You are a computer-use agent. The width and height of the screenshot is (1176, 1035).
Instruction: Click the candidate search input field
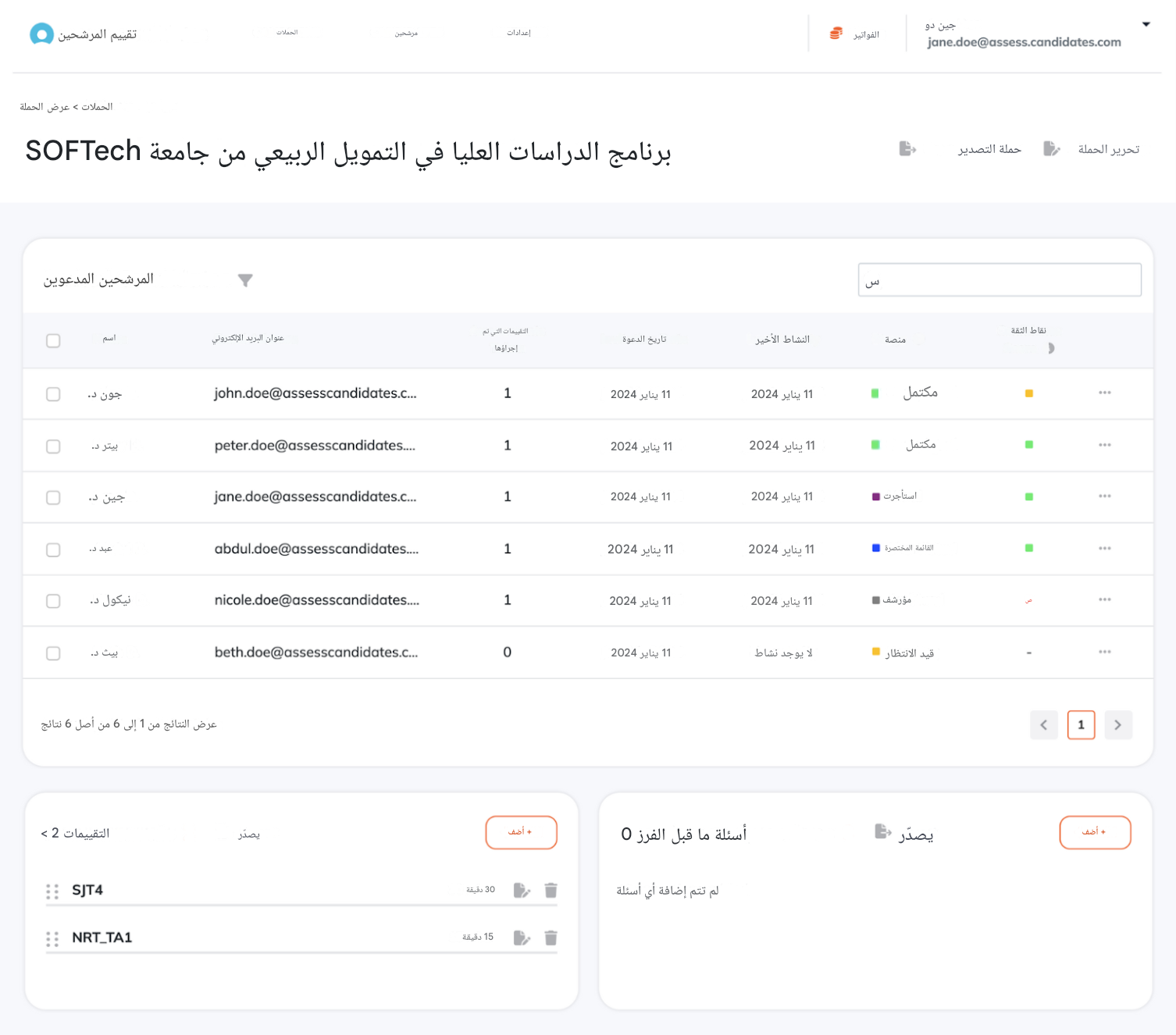pos(1000,280)
